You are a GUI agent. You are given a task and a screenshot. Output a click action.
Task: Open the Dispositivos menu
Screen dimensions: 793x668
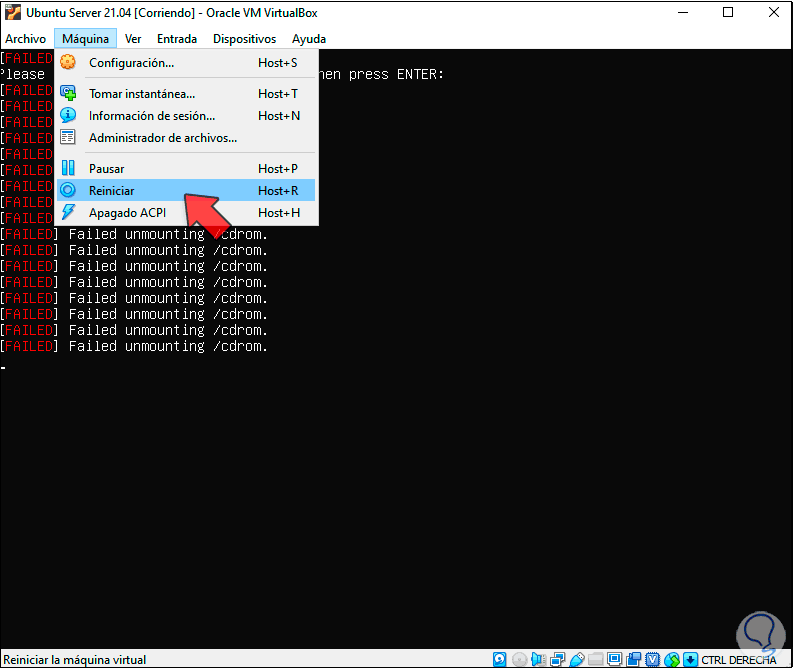pos(244,39)
